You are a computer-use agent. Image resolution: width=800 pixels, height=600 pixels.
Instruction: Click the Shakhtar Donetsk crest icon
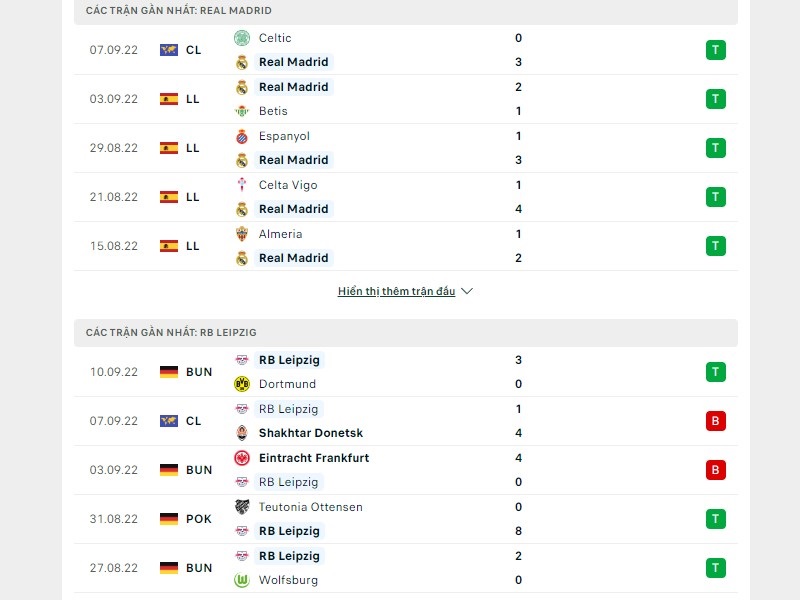241,433
